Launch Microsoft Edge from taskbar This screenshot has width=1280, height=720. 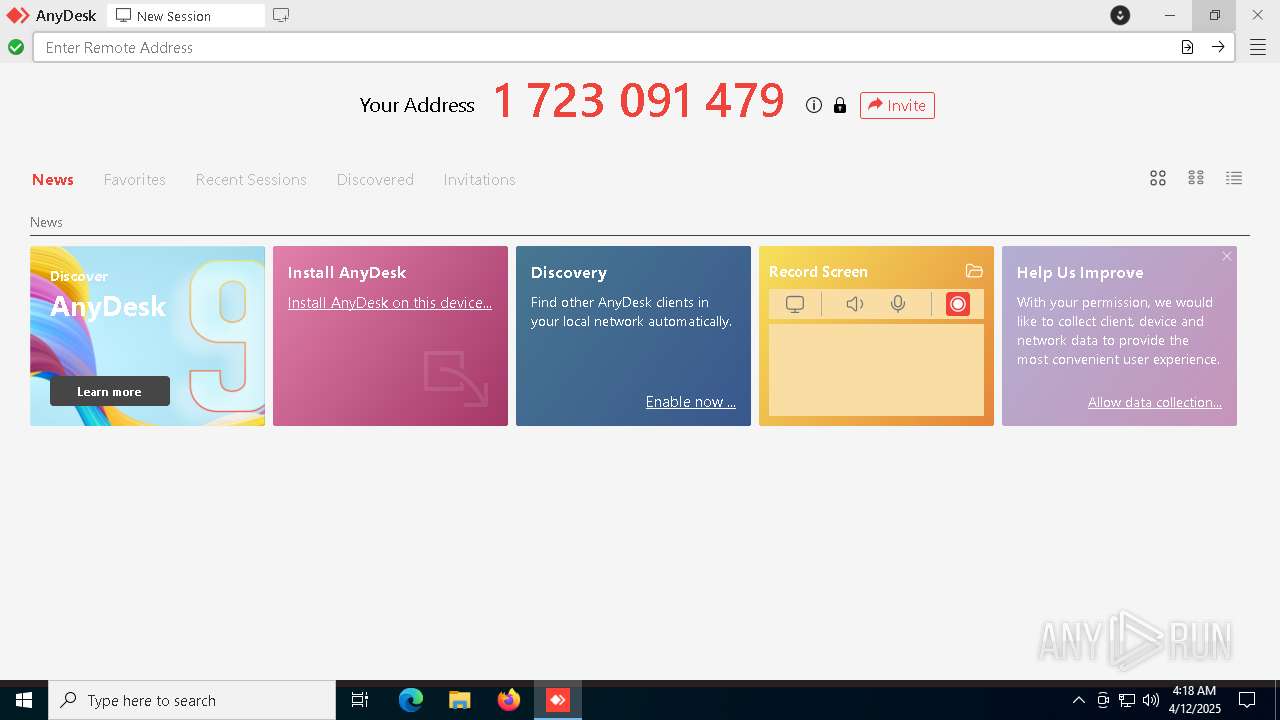411,700
